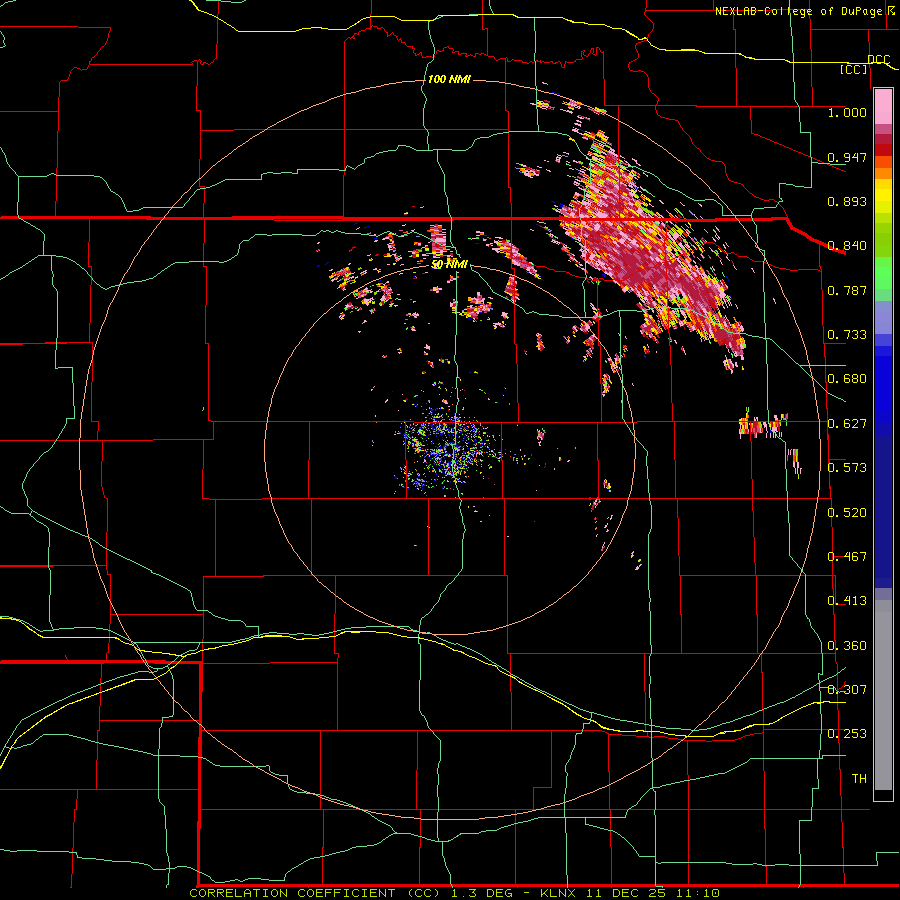The image size is (900, 900).
Task: Pick the gray low-value legend band
Action: point(883,695)
